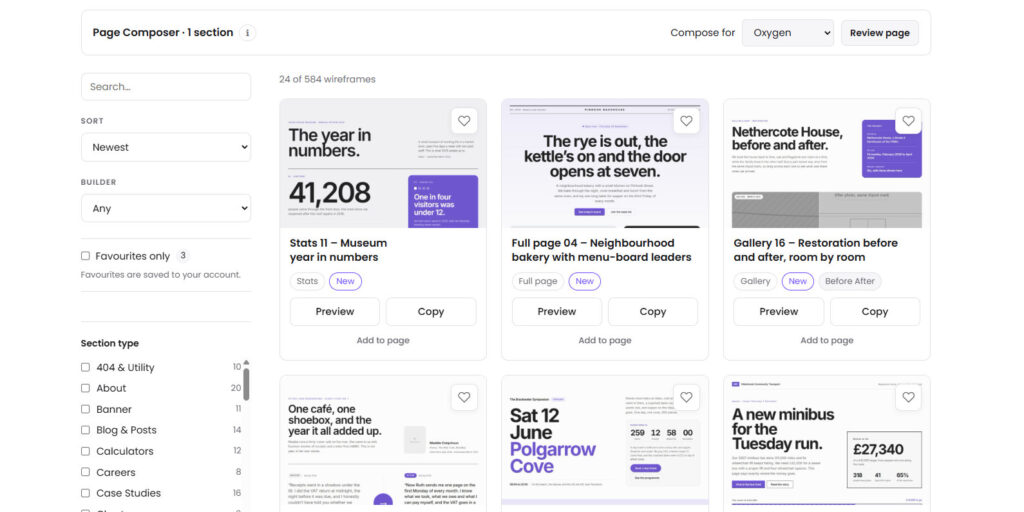
Task: Click the wireframe search field
Action: pos(166,87)
